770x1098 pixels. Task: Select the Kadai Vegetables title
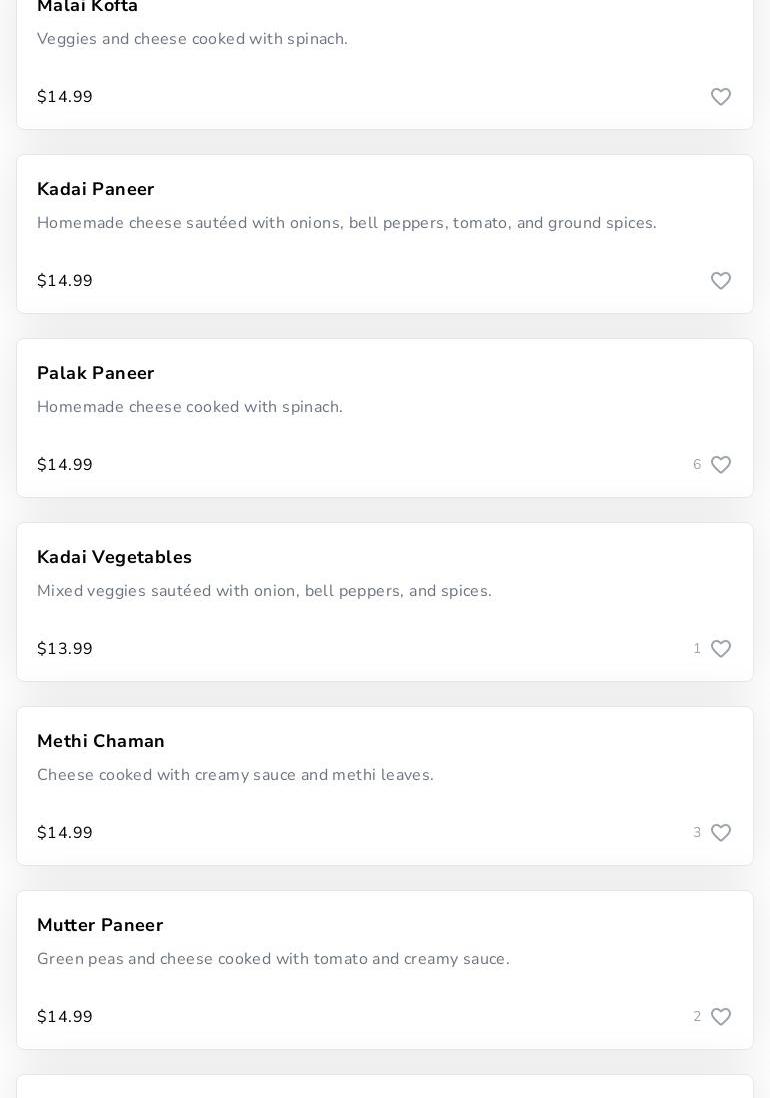point(114,557)
